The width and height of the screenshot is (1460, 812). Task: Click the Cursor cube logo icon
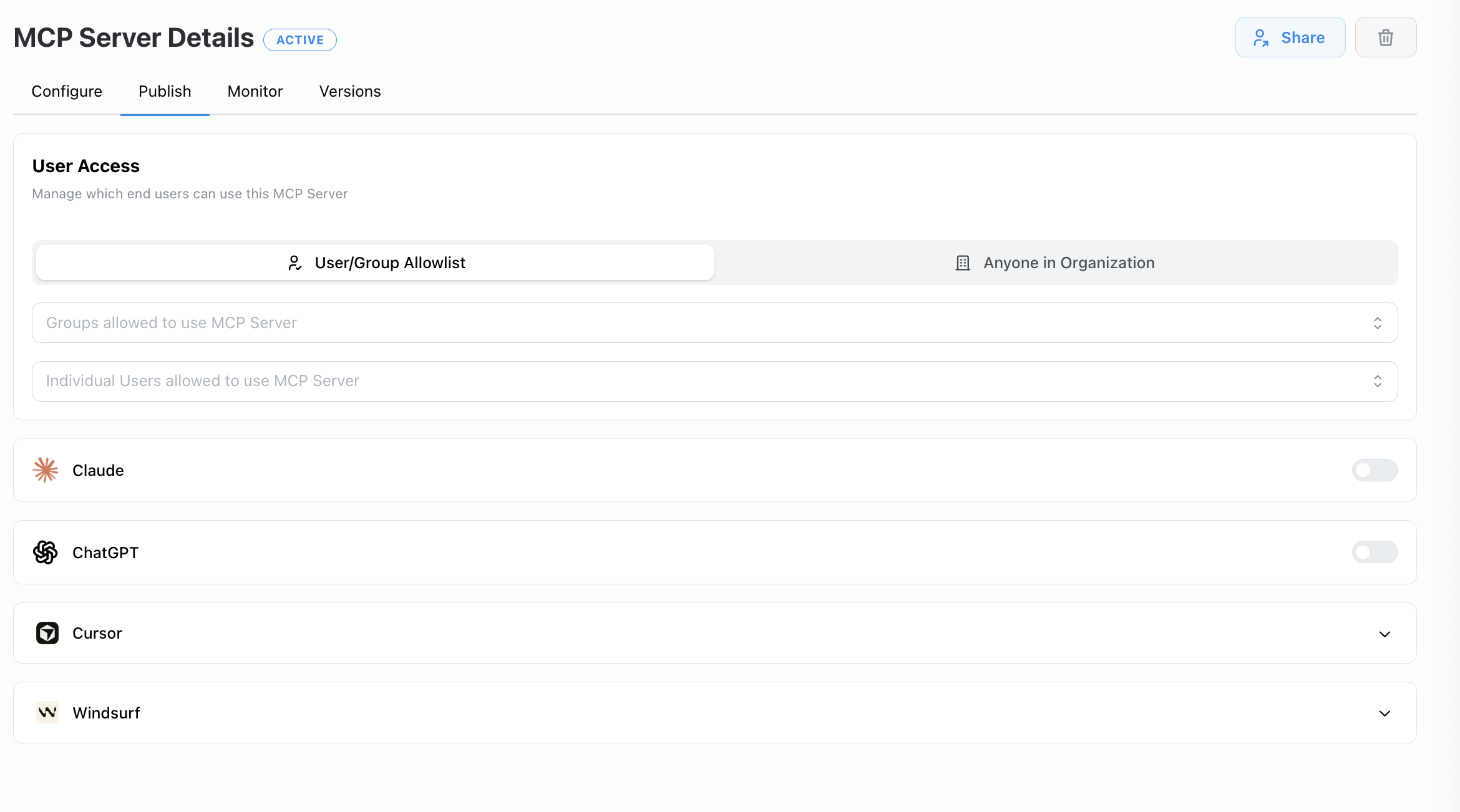(47, 633)
